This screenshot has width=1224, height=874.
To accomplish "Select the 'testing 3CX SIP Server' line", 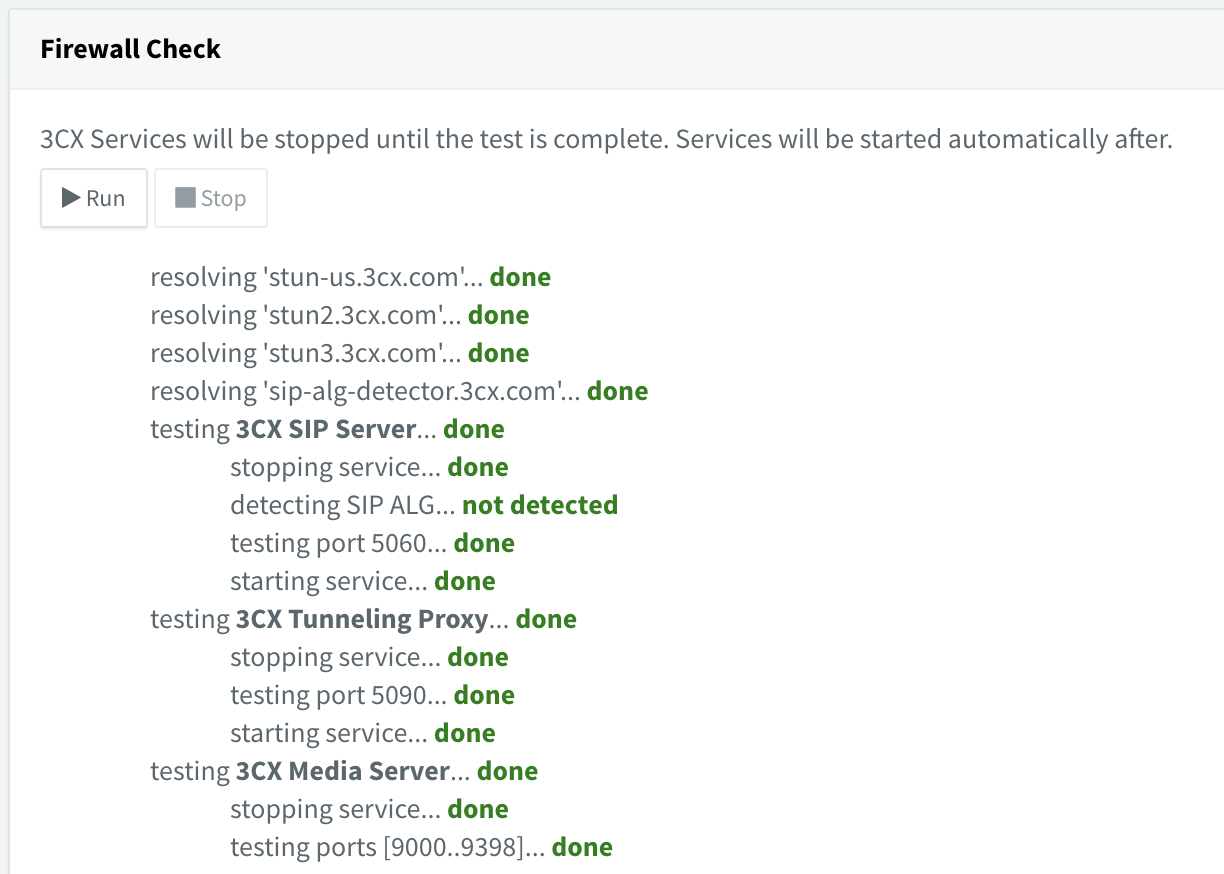I will 327,429.
